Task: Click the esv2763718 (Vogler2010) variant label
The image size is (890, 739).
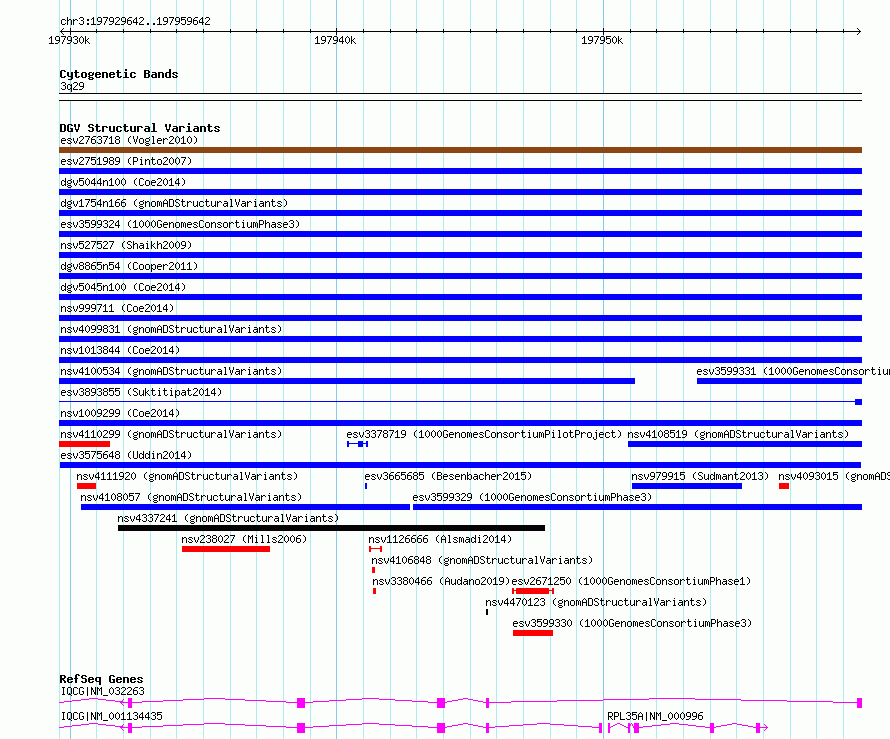Action: (x=129, y=140)
